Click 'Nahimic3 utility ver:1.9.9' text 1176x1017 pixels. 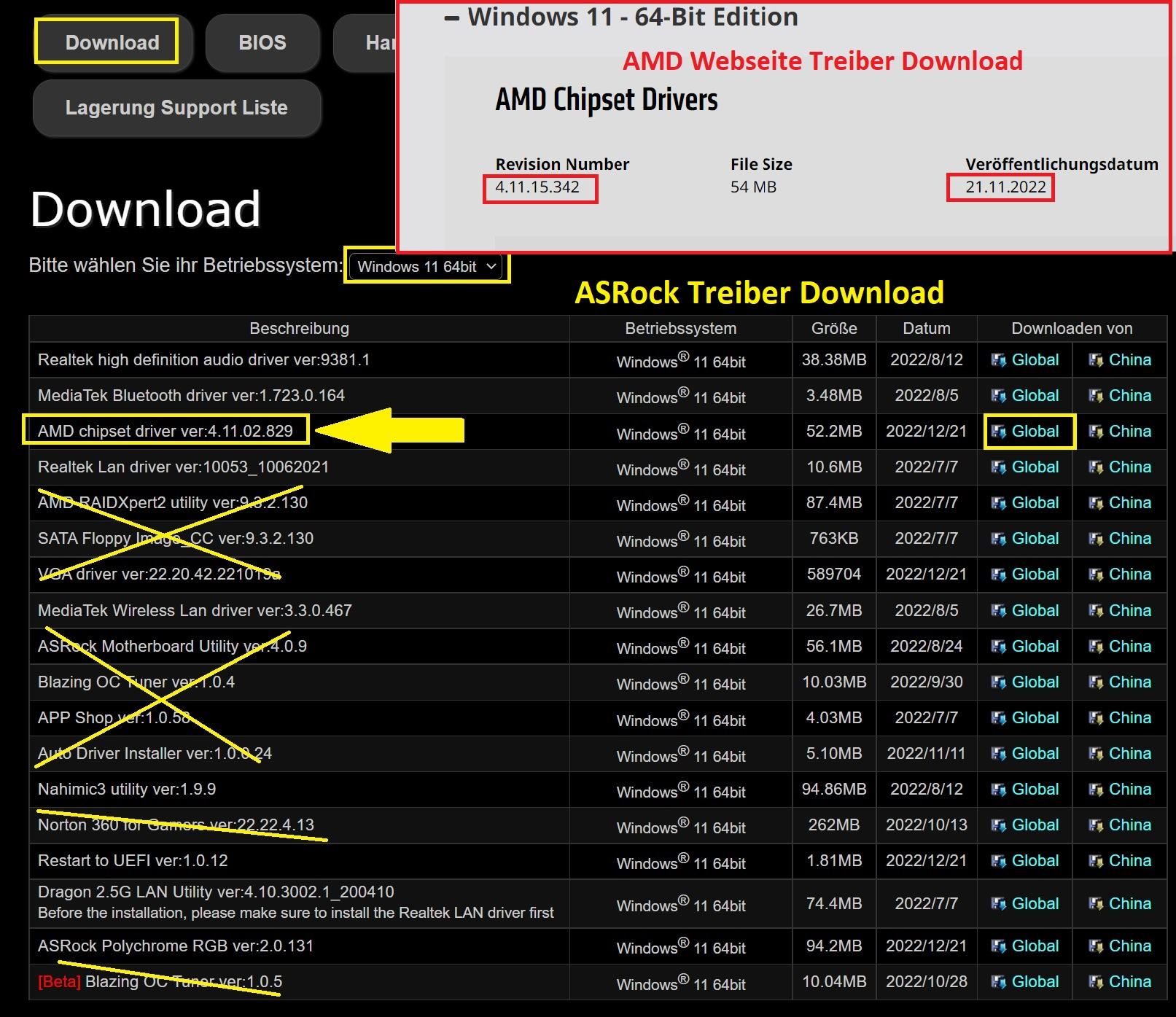tap(127, 790)
